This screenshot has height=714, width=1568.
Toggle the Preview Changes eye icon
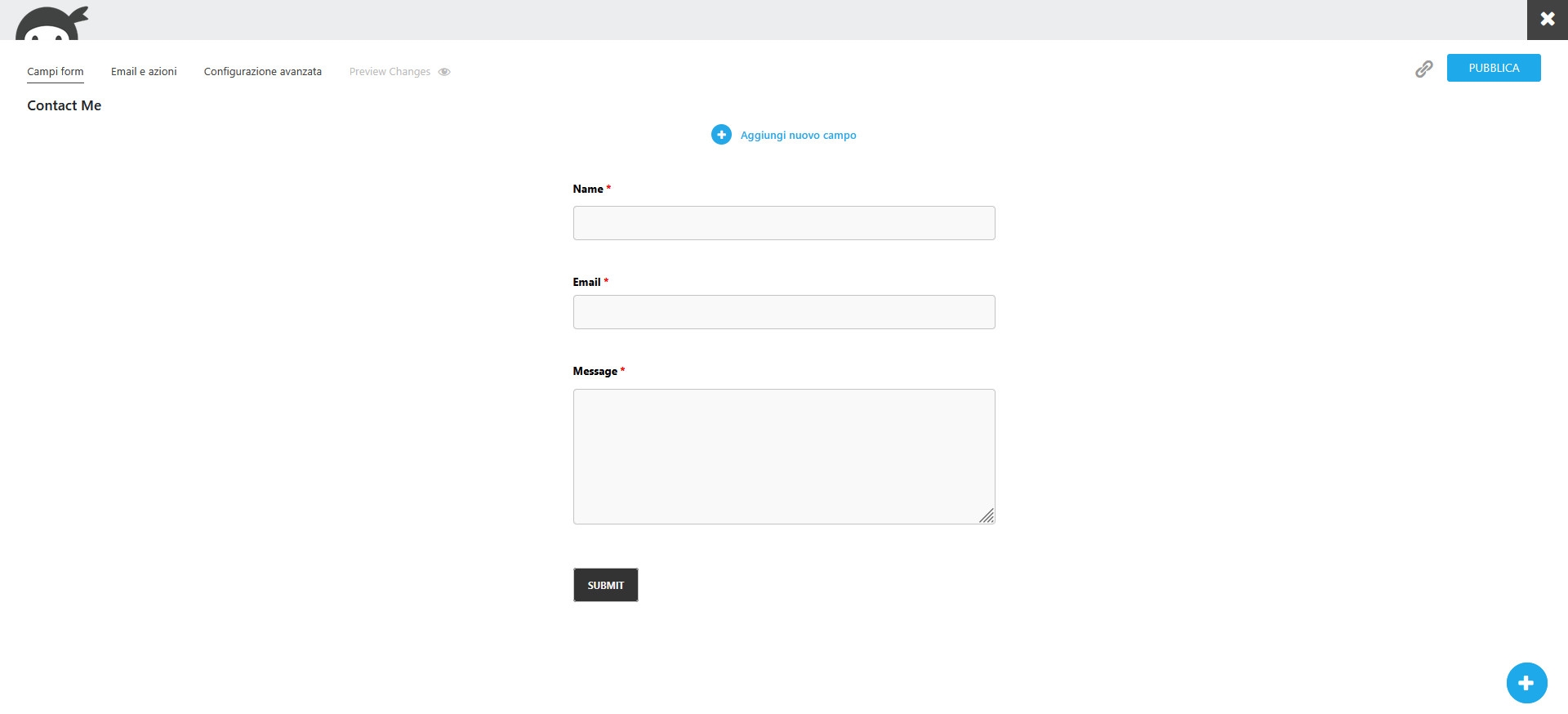click(x=444, y=72)
